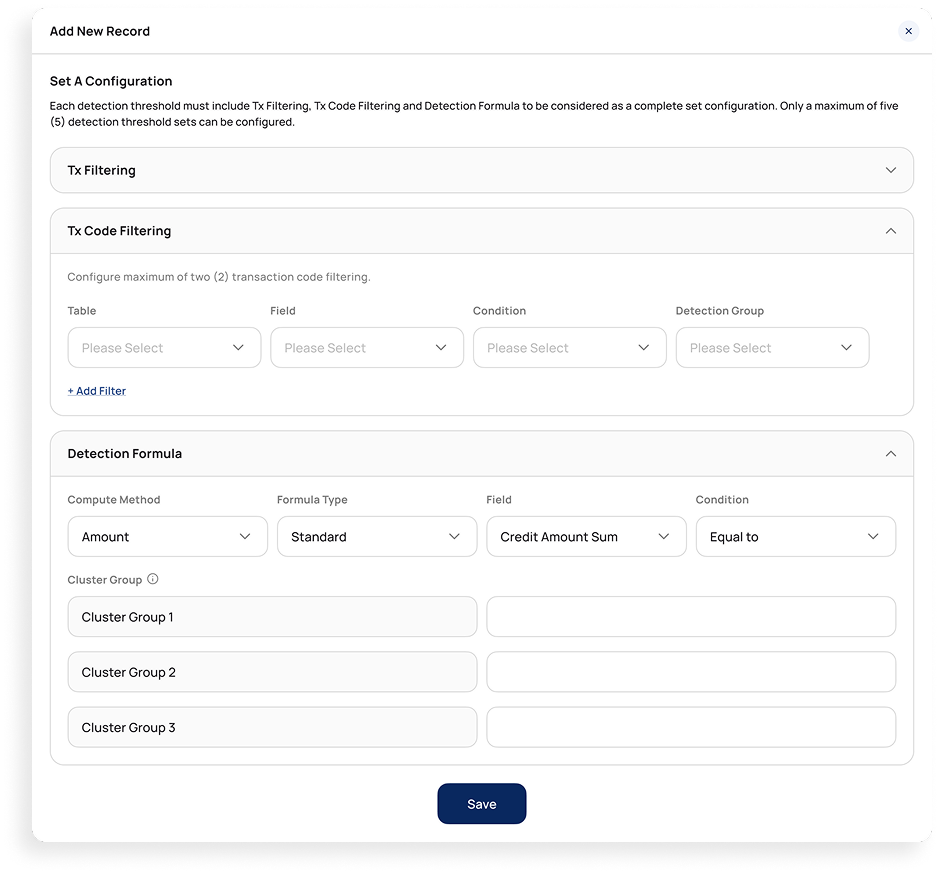Click the Save button
The height and width of the screenshot is (874, 940).
[481, 804]
